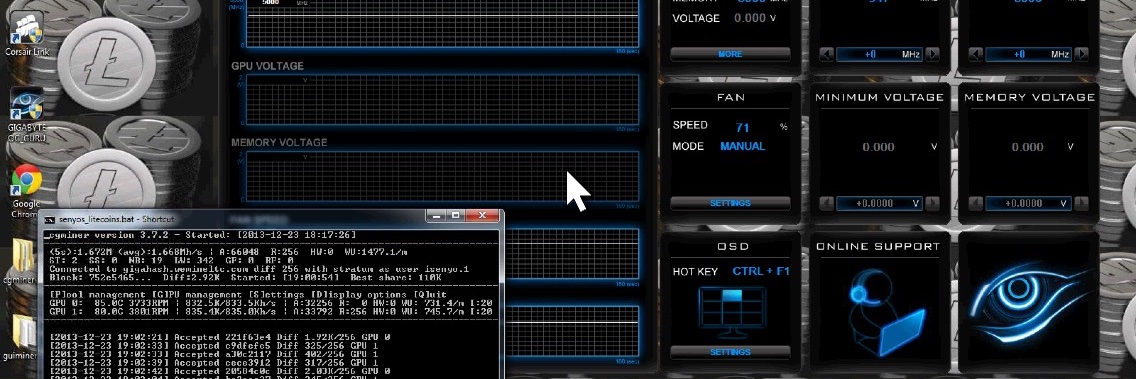Decrease MHz offset above Memory Voltage panel

[x=976, y=54]
